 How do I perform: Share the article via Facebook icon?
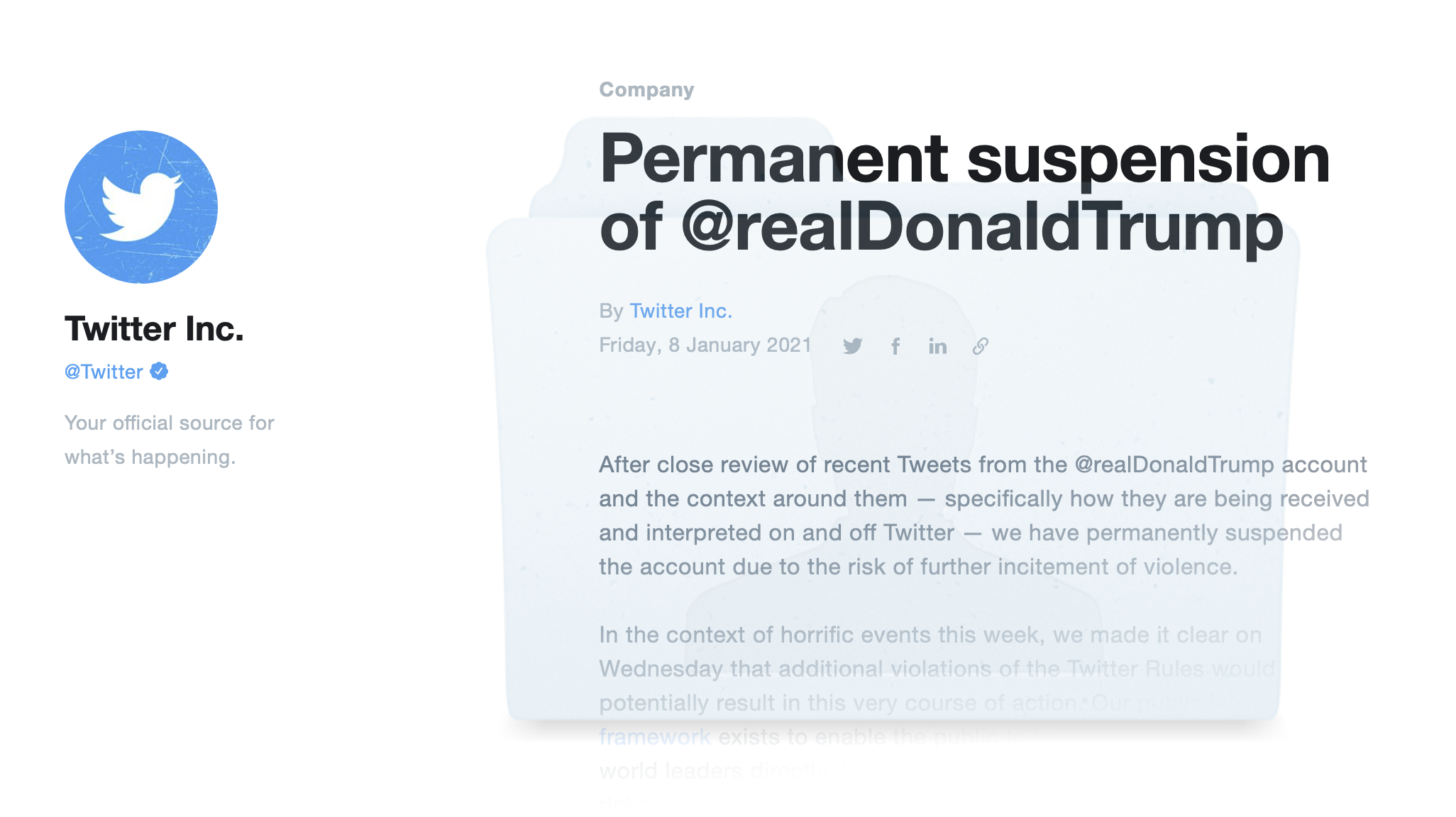[895, 346]
